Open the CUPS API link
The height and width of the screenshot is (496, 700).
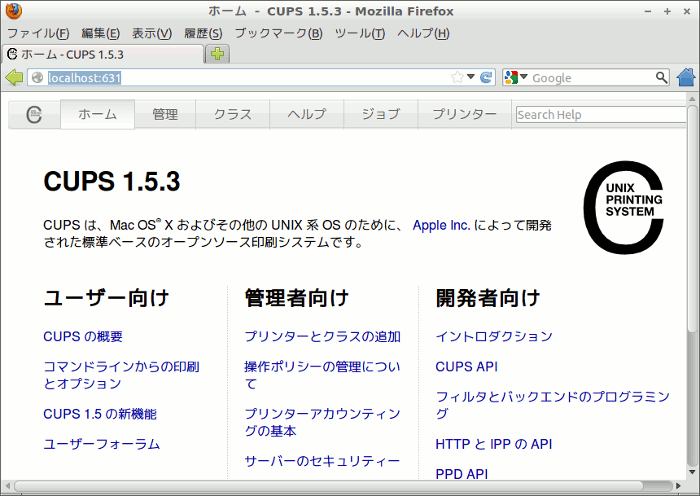(x=466, y=366)
